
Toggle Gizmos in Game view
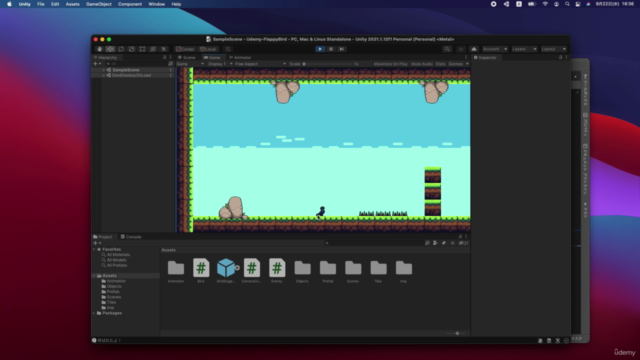tap(456, 64)
